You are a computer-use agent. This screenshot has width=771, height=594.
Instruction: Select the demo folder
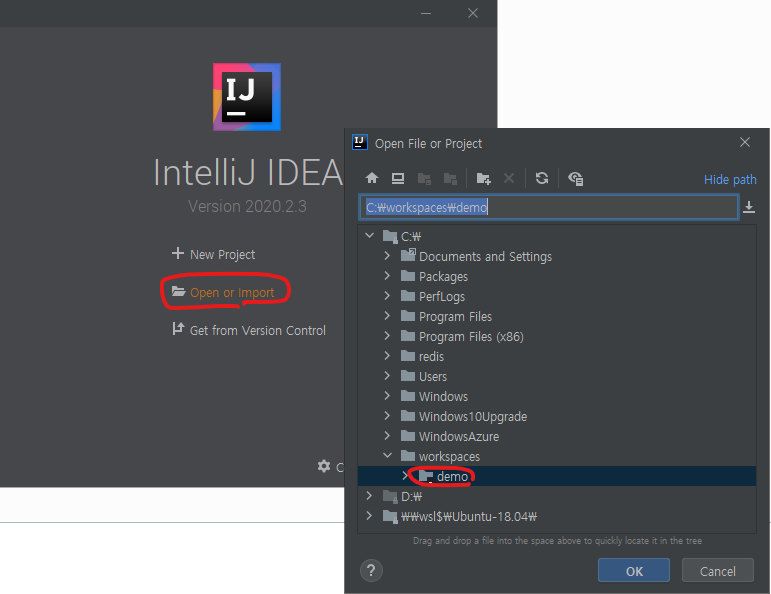[x=452, y=477]
